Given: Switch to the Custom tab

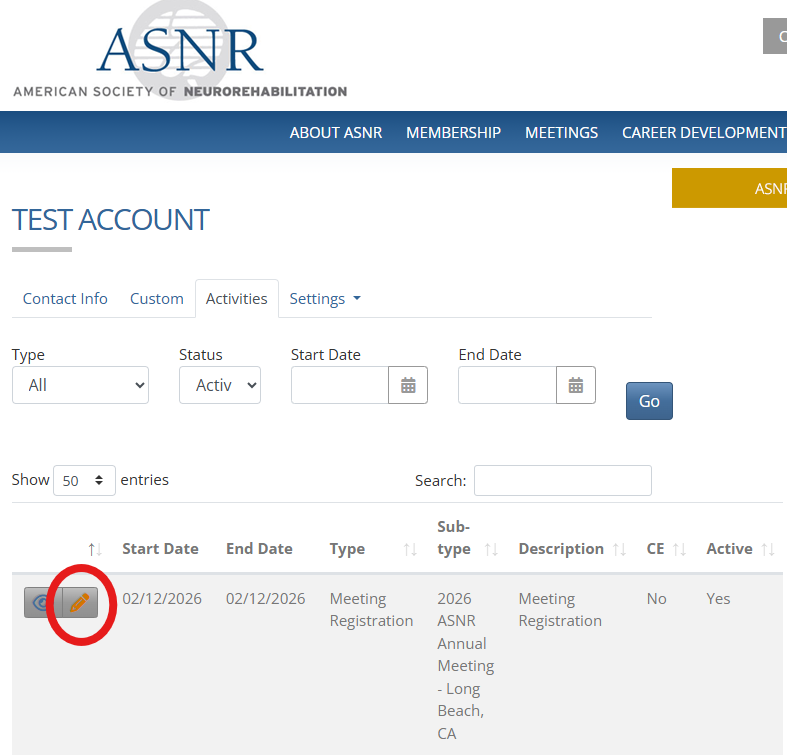Looking at the screenshot, I should pyautogui.click(x=157, y=299).
